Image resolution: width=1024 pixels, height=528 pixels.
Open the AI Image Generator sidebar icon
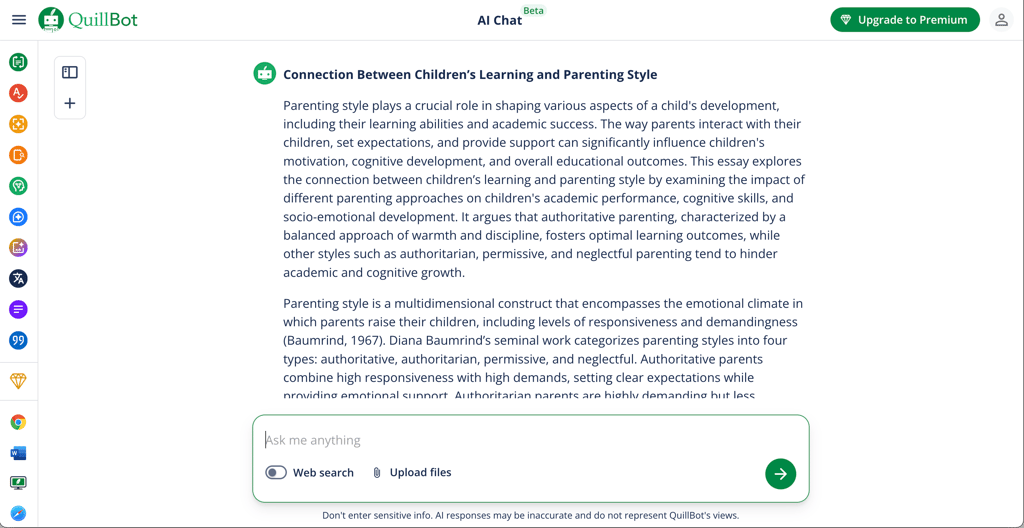[18, 248]
